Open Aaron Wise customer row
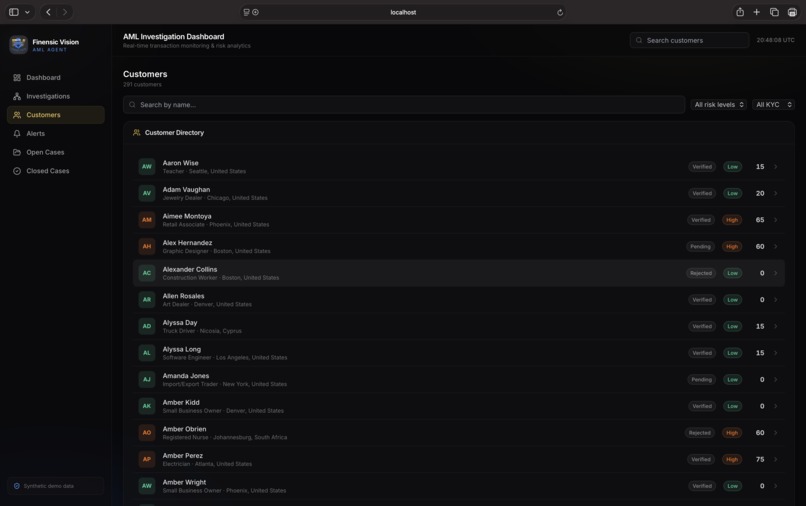The image size is (806, 506). coord(459,167)
